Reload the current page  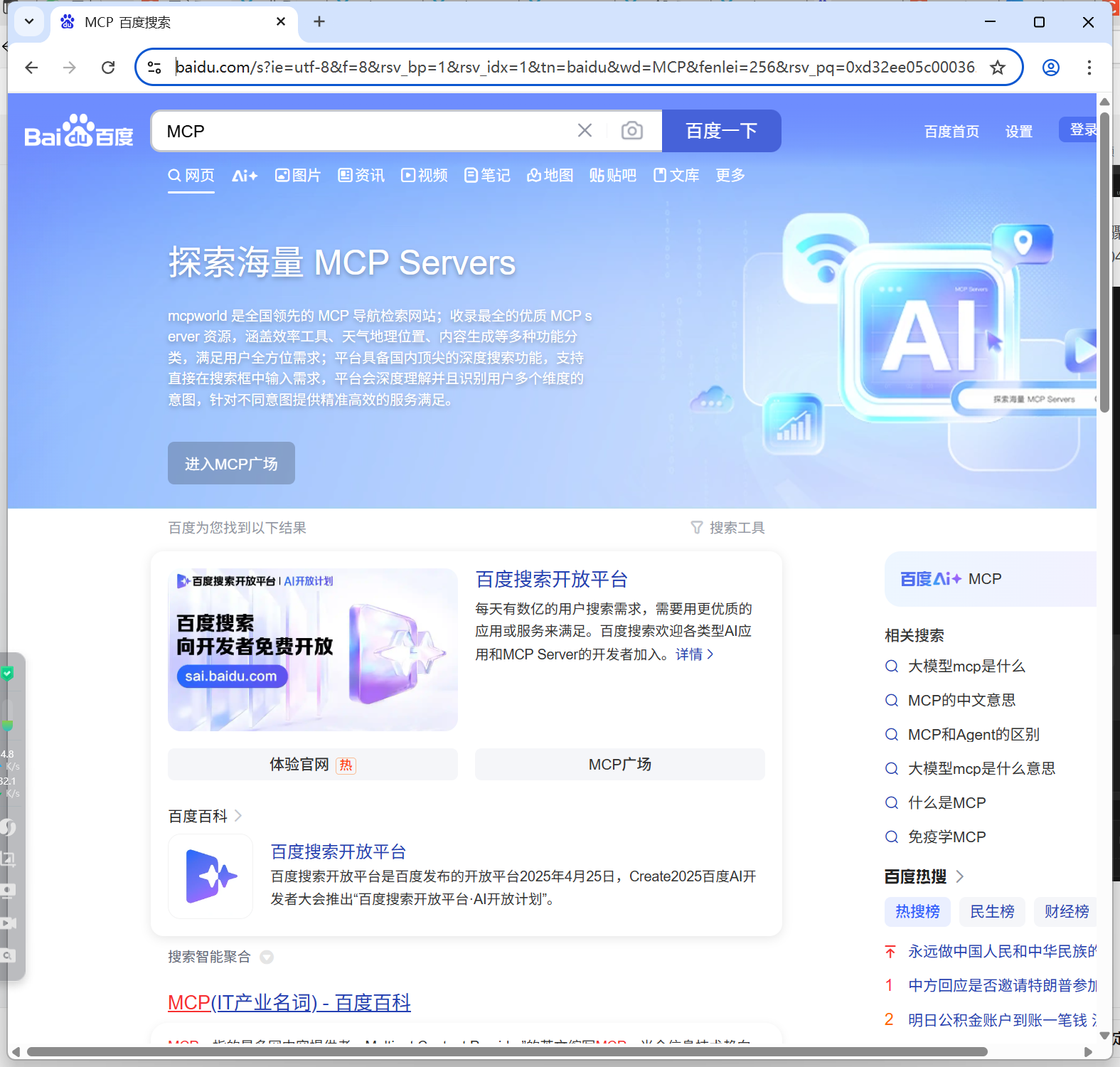108,68
